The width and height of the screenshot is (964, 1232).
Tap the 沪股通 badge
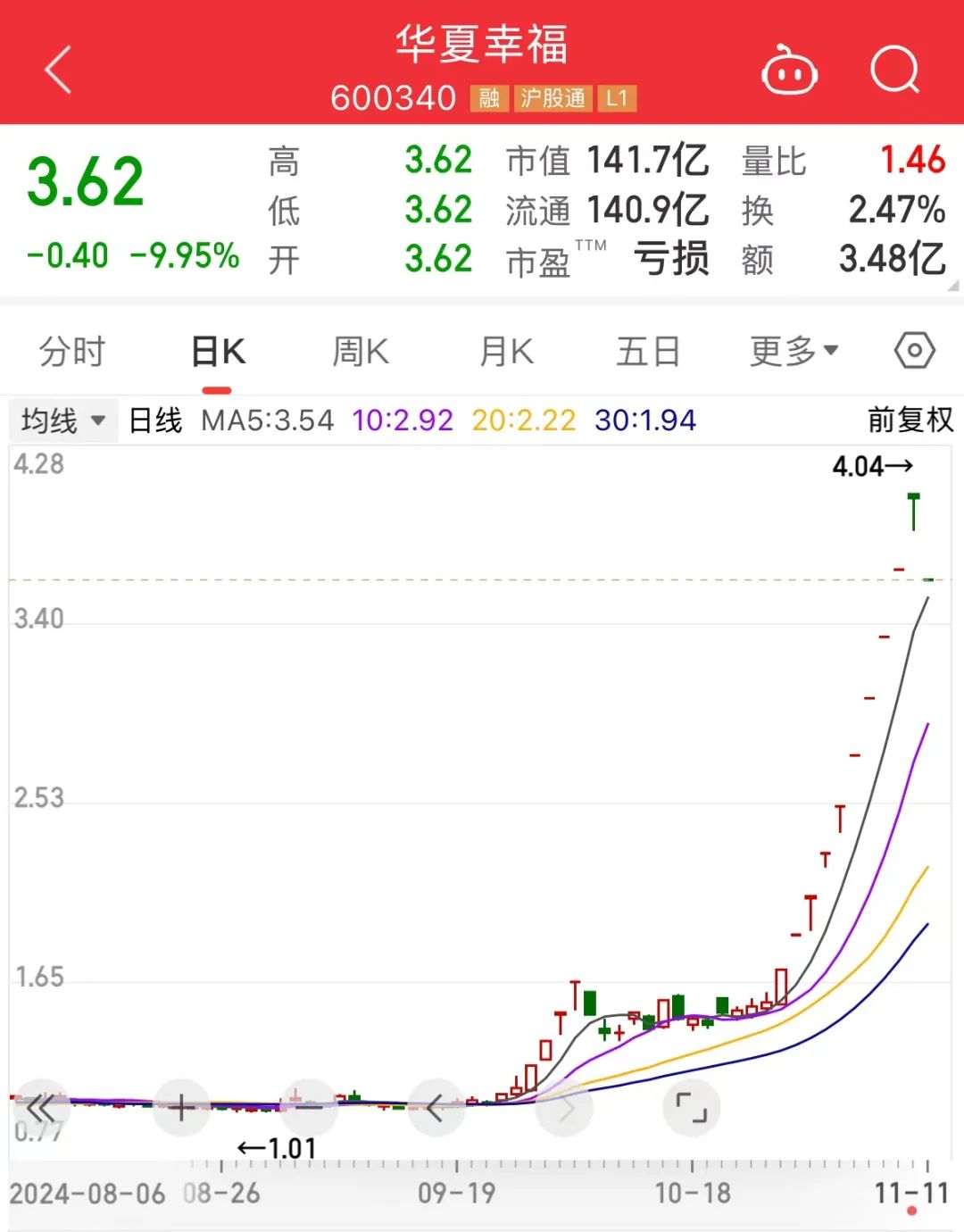click(x=553, y=98)
